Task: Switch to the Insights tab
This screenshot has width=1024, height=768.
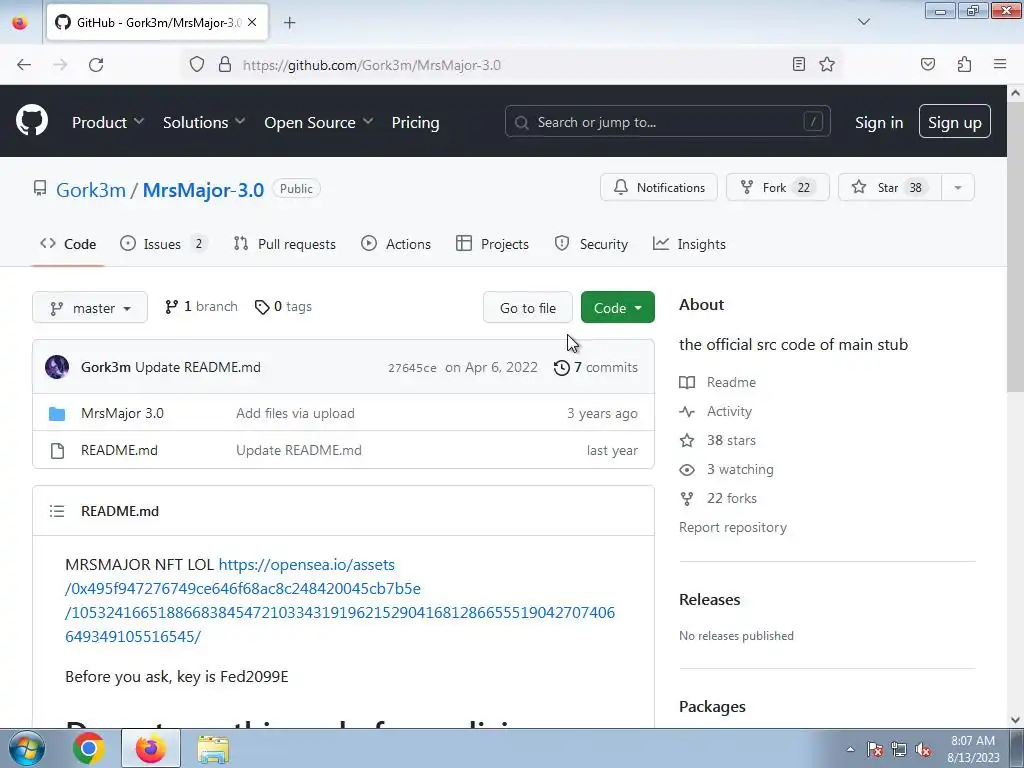Action: coord(689,244)
